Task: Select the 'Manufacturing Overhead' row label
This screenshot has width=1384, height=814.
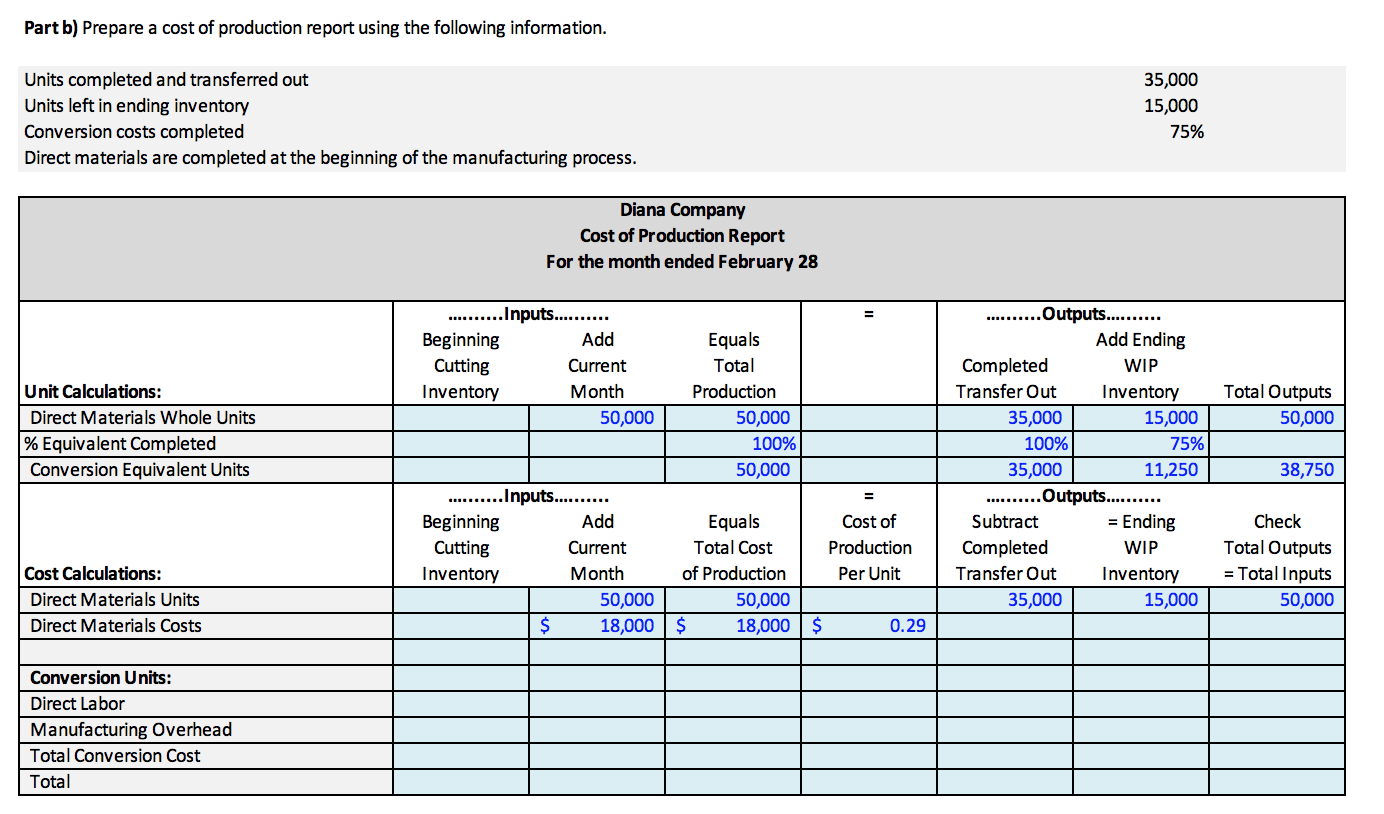Action: (x=131, y=730)
